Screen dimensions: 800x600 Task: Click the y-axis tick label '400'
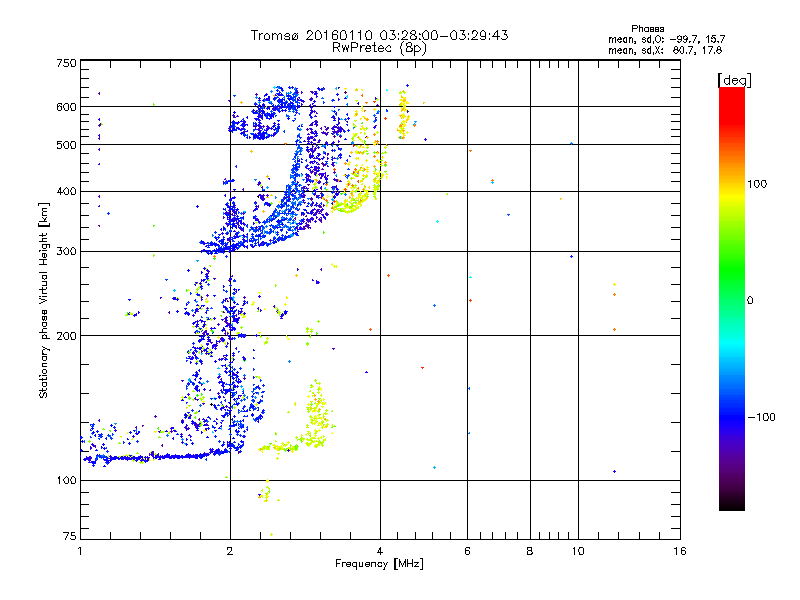pos(66,191)
